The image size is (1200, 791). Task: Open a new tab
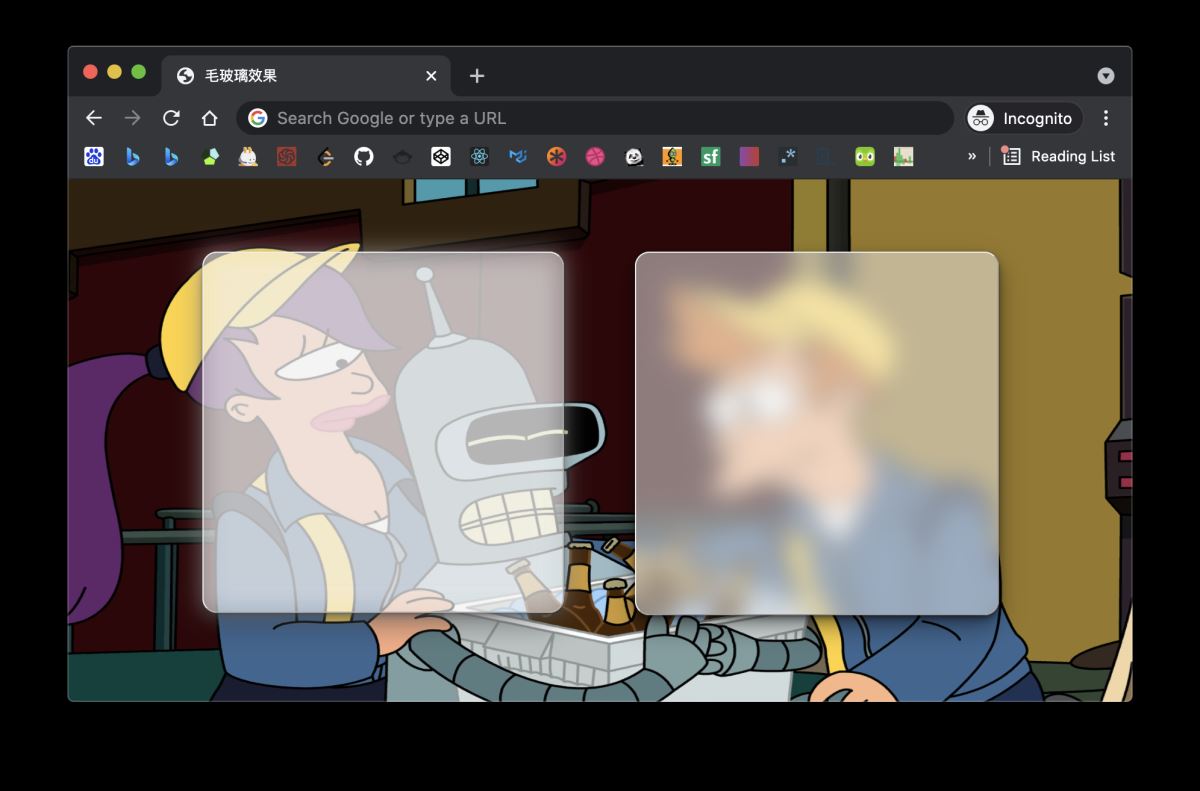coord(477,76)
